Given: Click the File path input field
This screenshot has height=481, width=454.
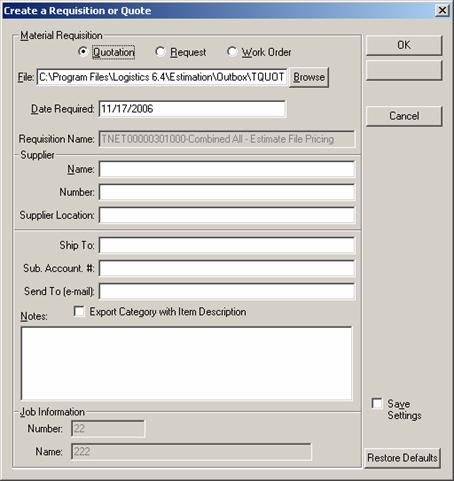Looking at the screenshot, I should click(x=162, y=77).
